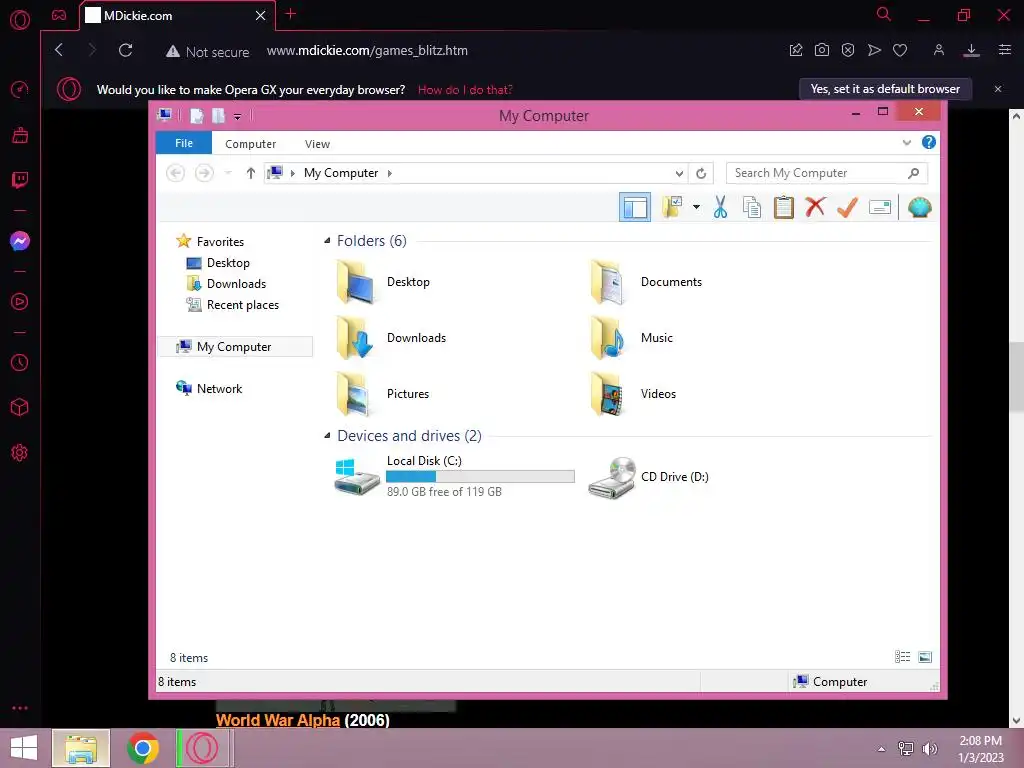Select Recent places in navigation pane
This screenshot has height=768, width=1024.
pos(232,304)
